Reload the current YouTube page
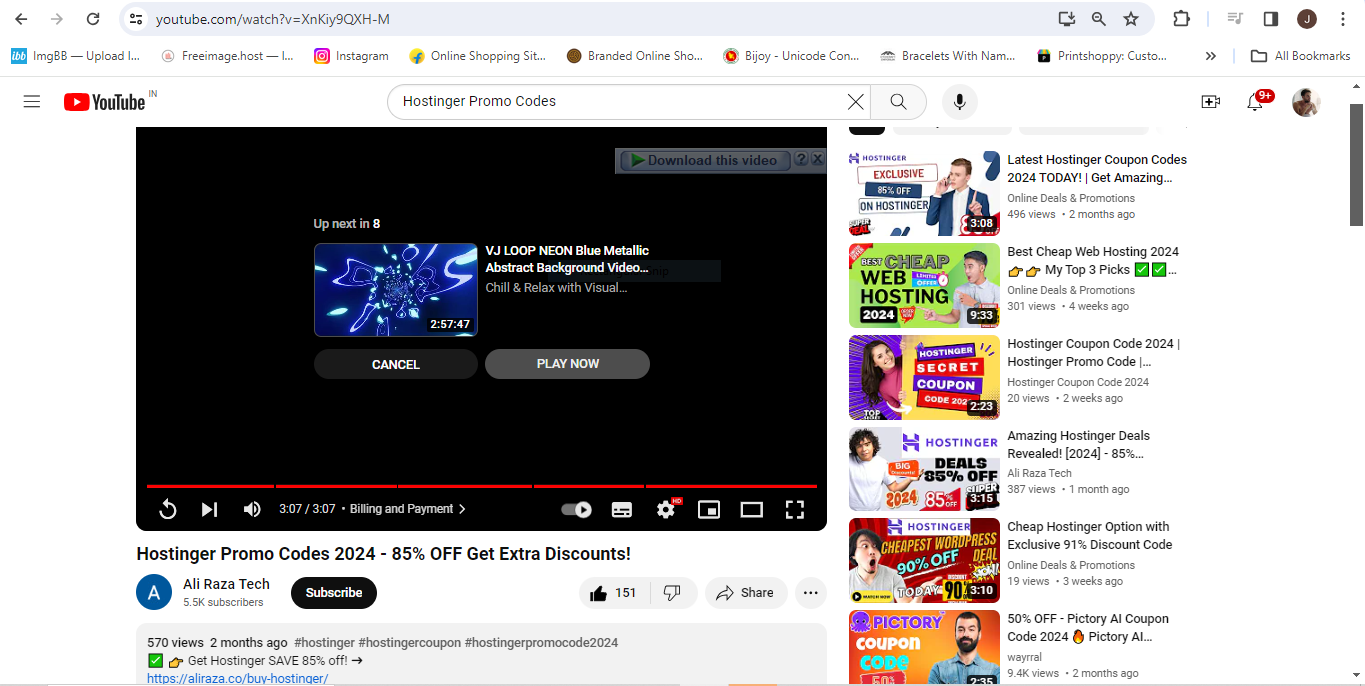 coord(93,19)
